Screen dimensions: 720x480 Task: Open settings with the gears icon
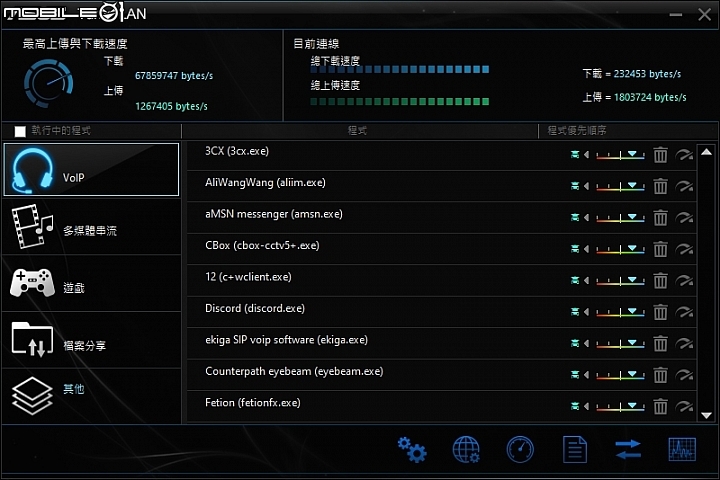tap(412, 450)
